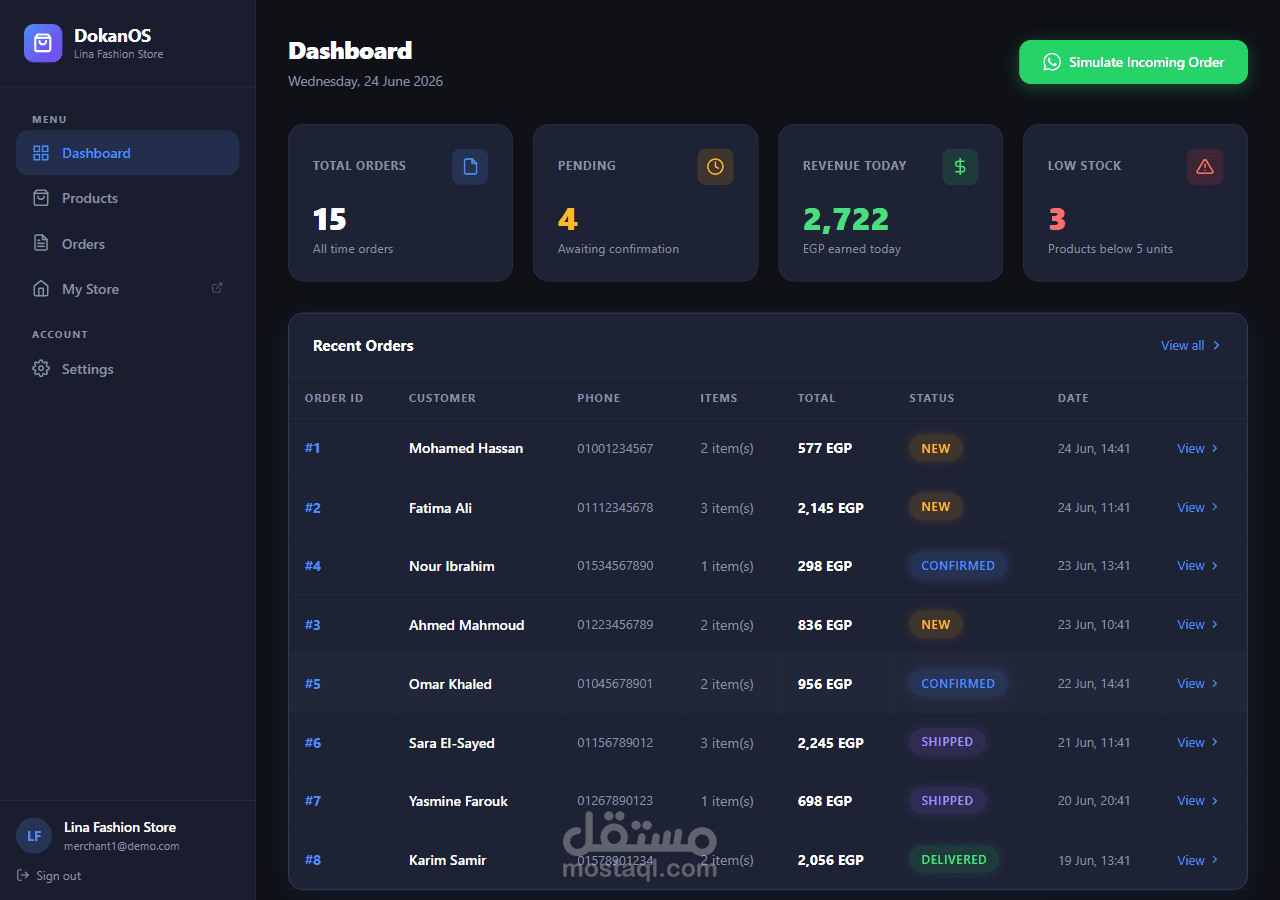Click View link for Nour Ibrahim order
Image resolution: width=1280 pixels, height=900 pixels.
point(1198,566)
